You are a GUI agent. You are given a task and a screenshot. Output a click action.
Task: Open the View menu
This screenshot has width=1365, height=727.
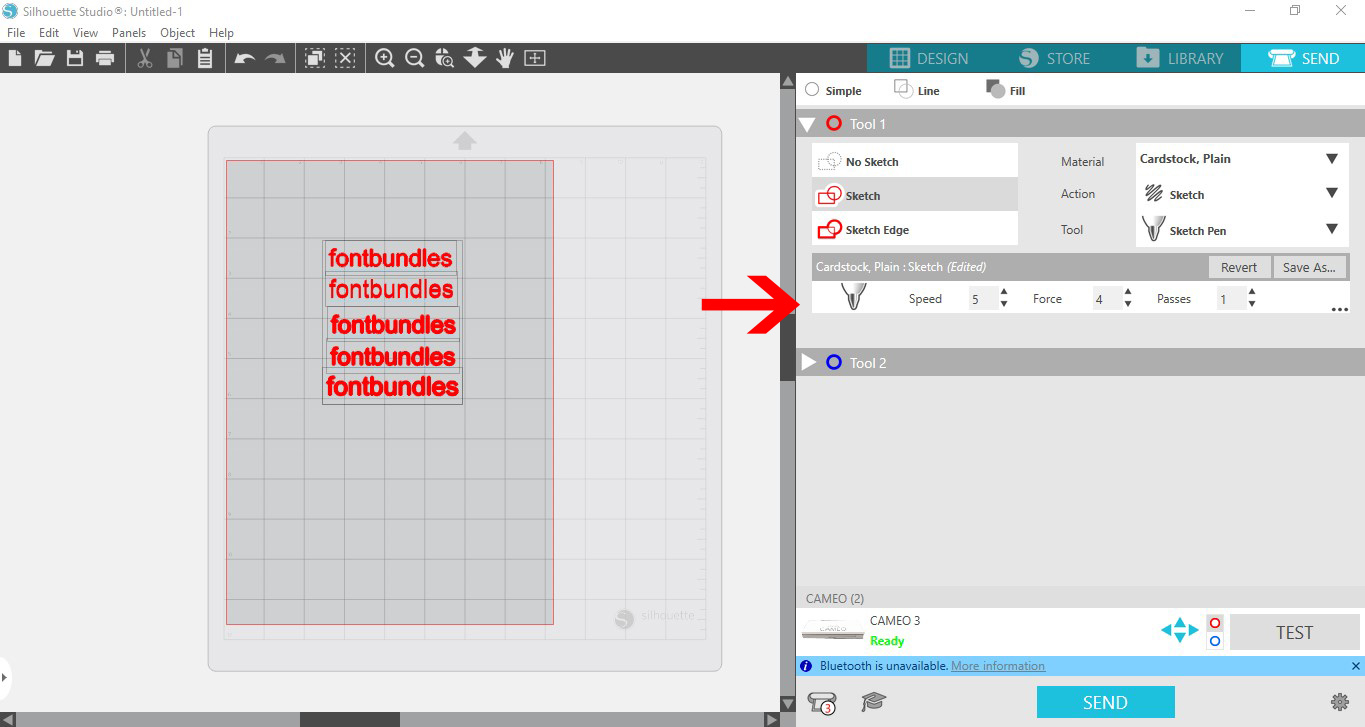pos(86,32)
